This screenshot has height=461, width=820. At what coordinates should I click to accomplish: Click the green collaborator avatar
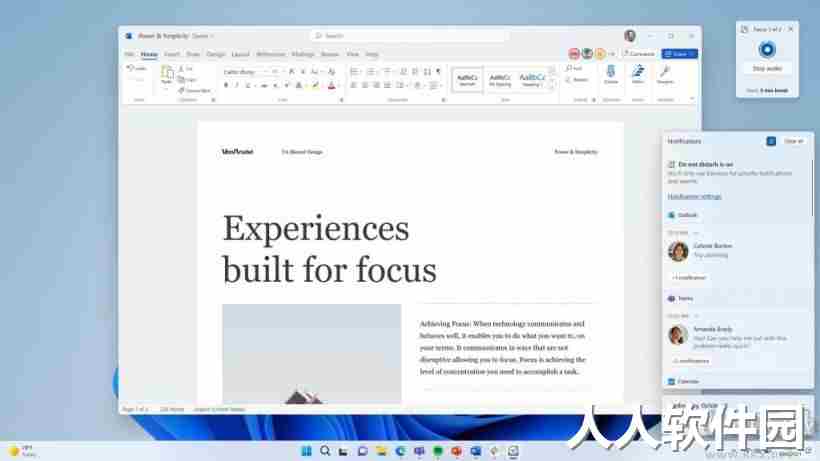[587, 54]
